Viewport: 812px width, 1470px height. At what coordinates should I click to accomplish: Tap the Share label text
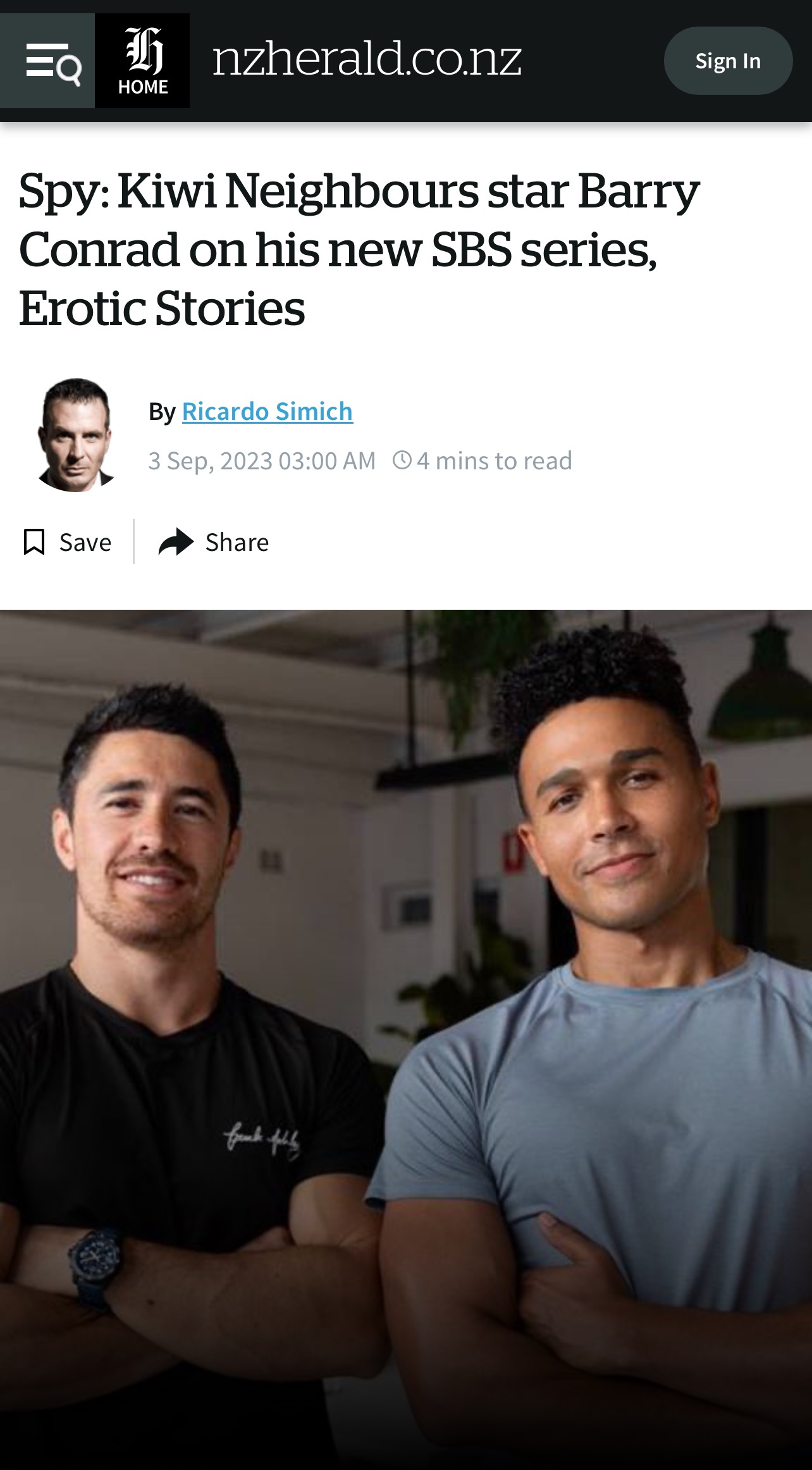237,543
